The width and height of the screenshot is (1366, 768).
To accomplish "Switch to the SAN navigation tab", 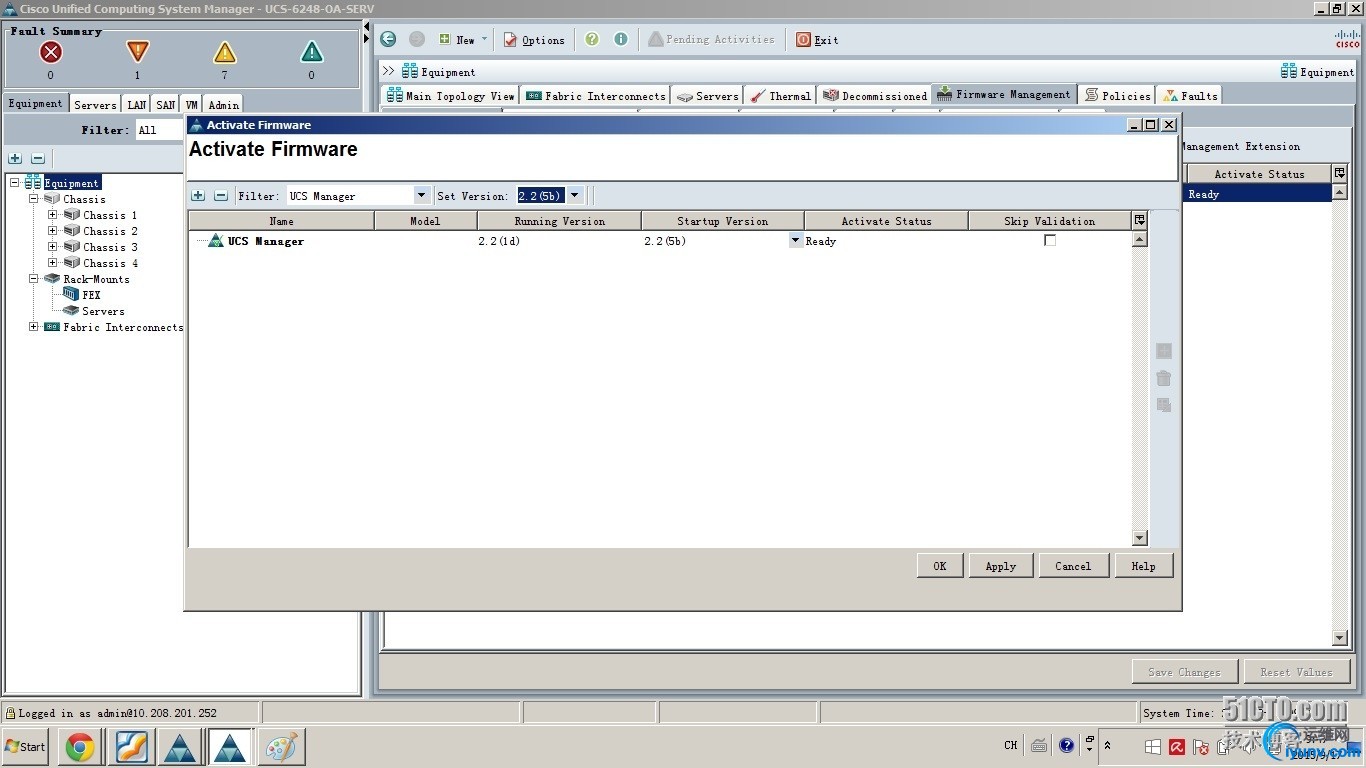I will coord(166,104).
